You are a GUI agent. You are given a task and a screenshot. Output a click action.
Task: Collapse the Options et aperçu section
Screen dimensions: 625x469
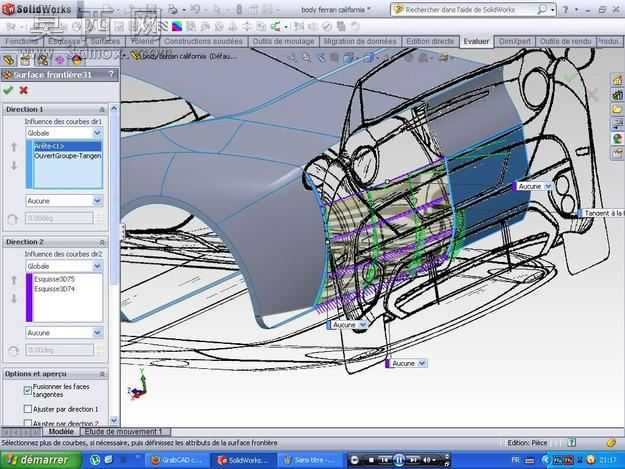pyautogui.click(x=102, y=374)
